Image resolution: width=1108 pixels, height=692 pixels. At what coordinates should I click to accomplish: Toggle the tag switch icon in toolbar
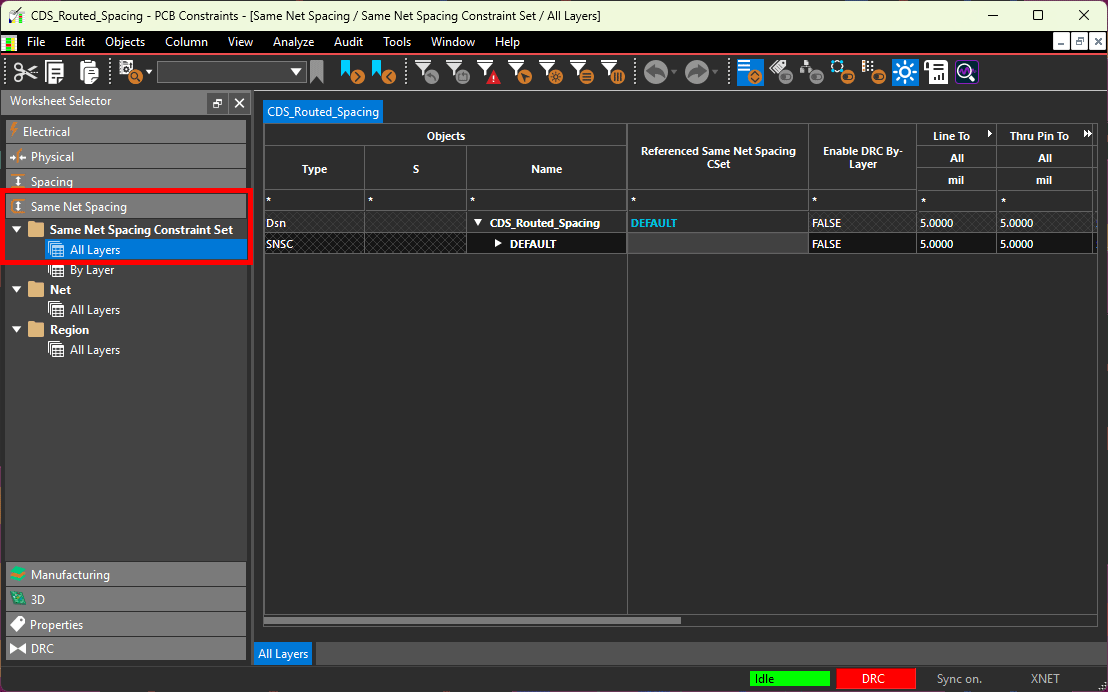782,72
